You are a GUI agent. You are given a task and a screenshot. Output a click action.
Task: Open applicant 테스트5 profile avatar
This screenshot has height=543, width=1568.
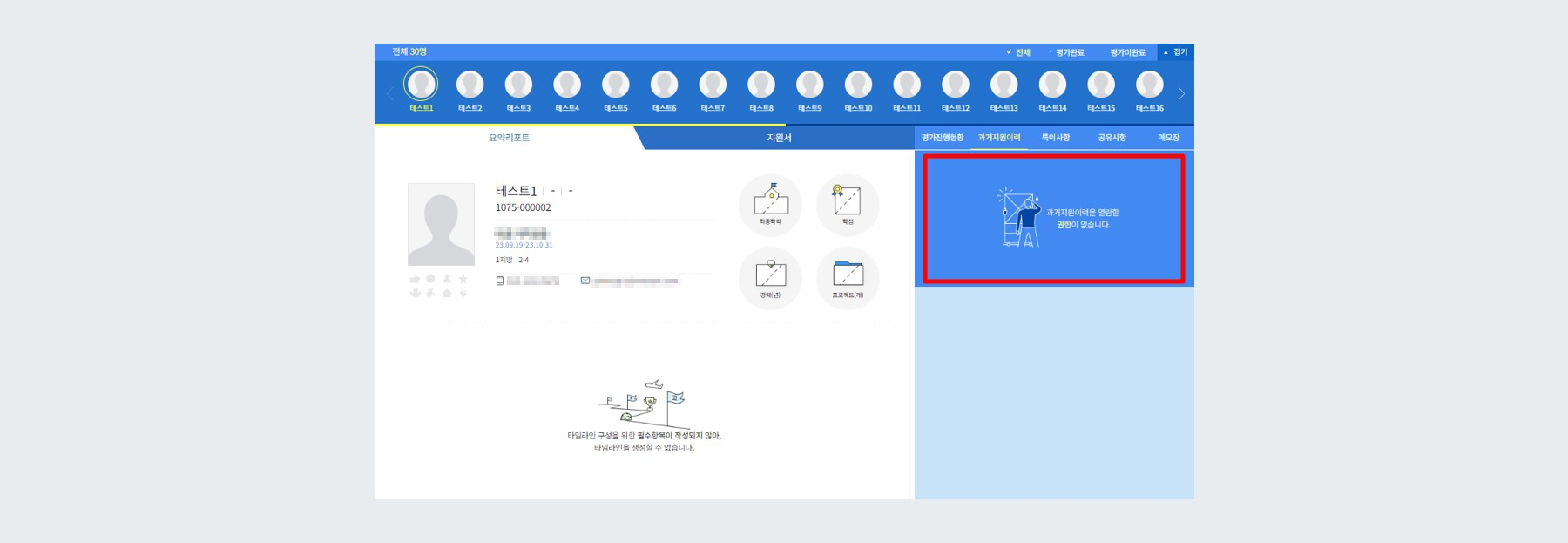point(616,85)
